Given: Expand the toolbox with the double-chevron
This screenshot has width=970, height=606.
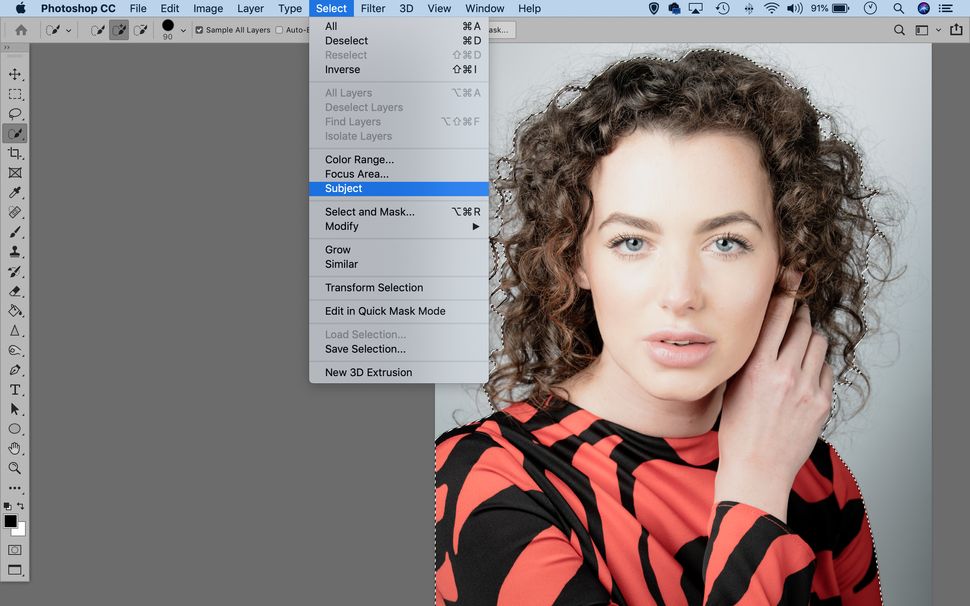Looking at the screenshot, I should 7,47.
